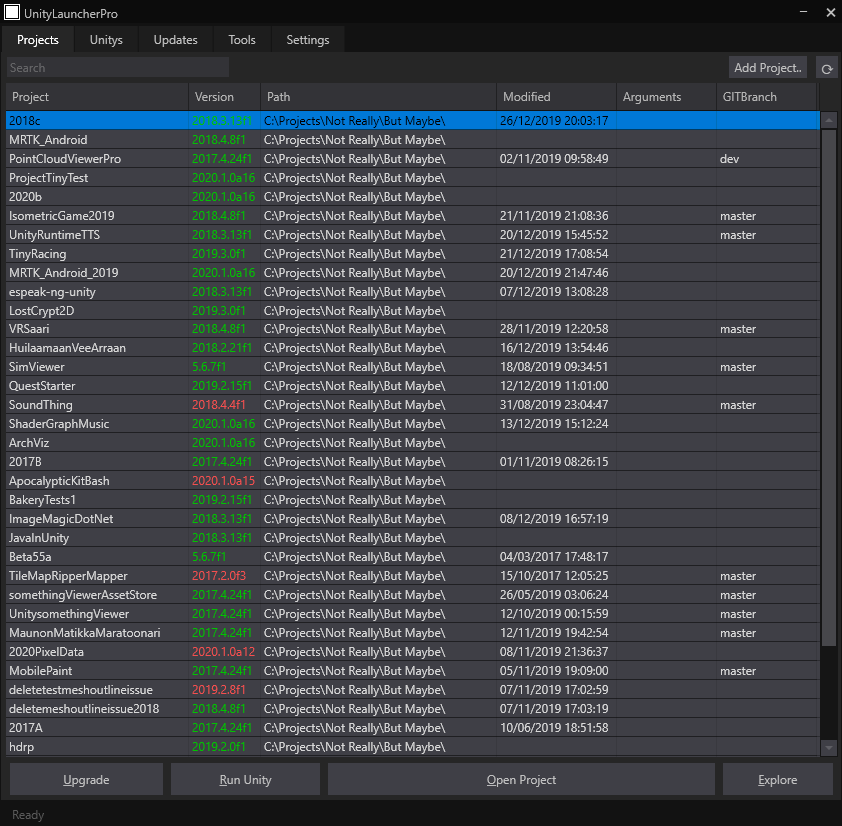The height and width of the screenshot is (826, 842).
Task: Select the ShaderGraphMusic project
Action: tap(412, 424)
